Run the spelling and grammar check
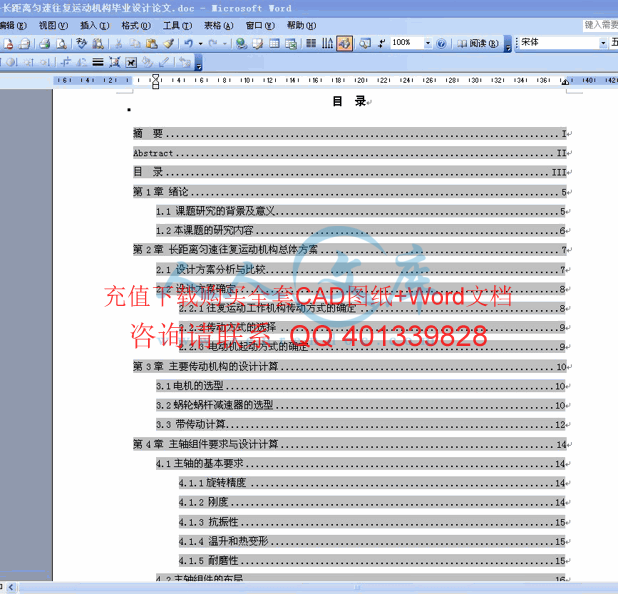 pos(81,43)
